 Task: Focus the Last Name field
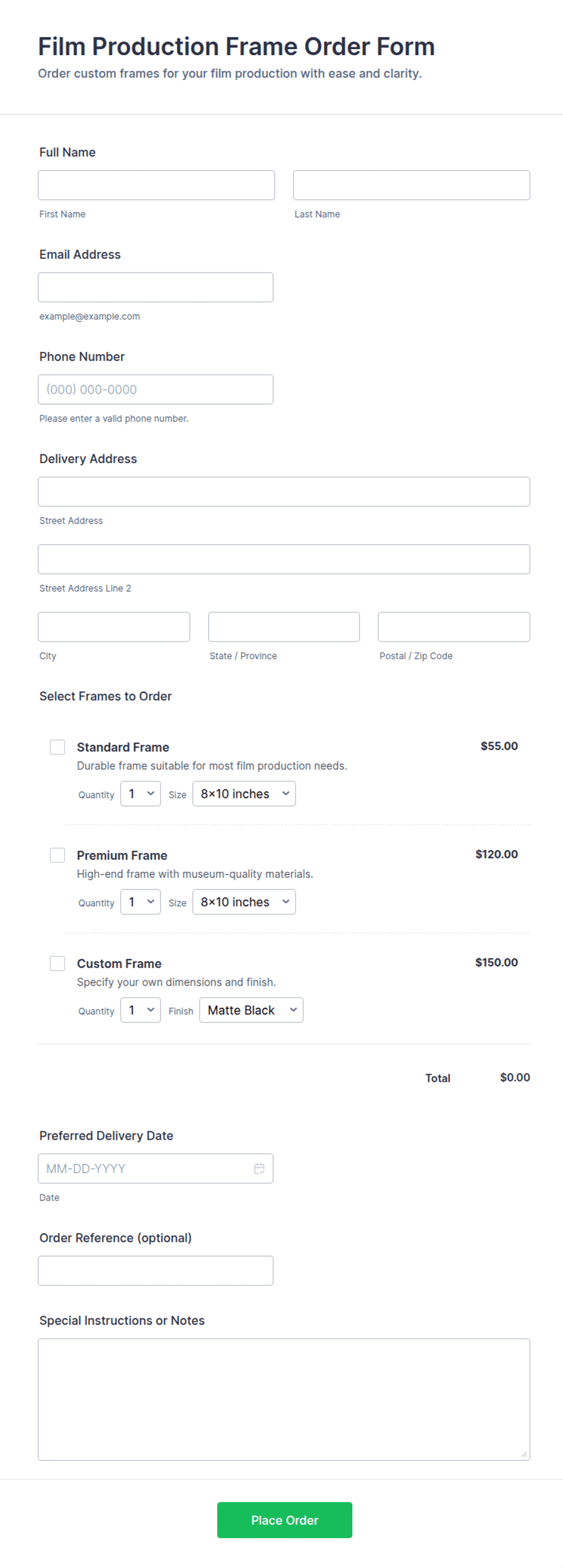click(412, 185)
